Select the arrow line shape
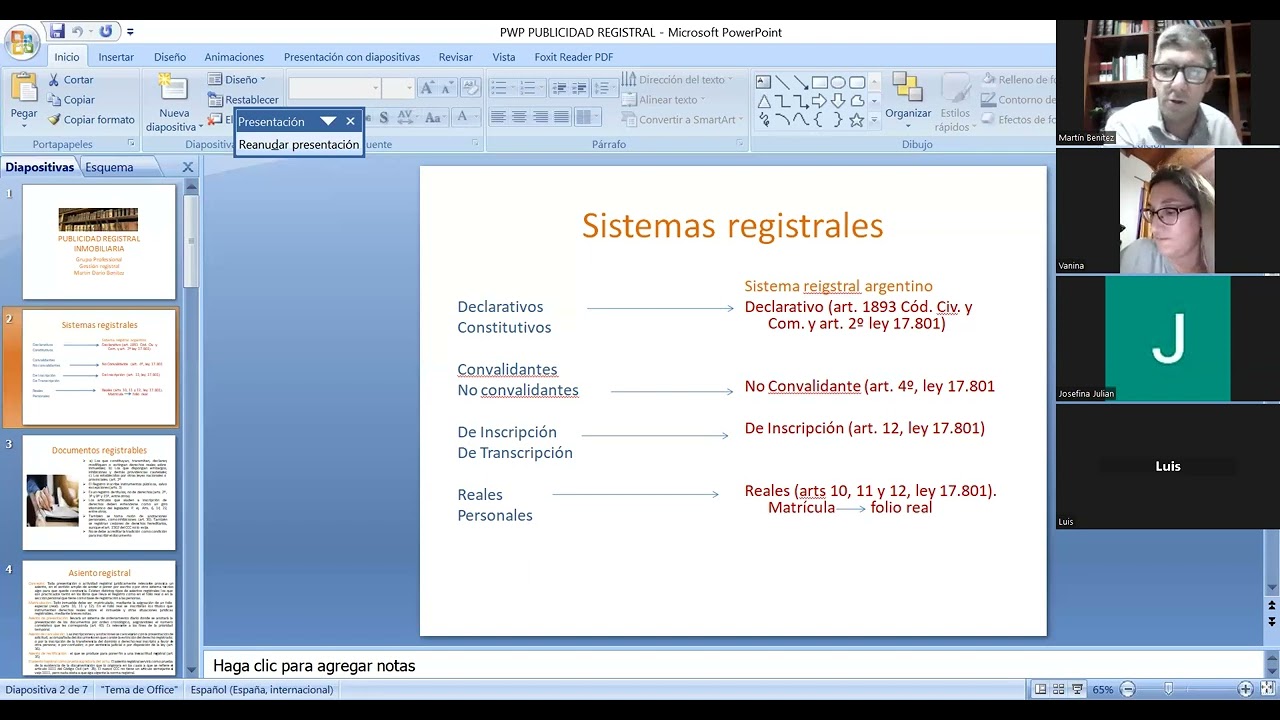The image size is (1280, 720). pyautogui.click(x=800, y=82)
